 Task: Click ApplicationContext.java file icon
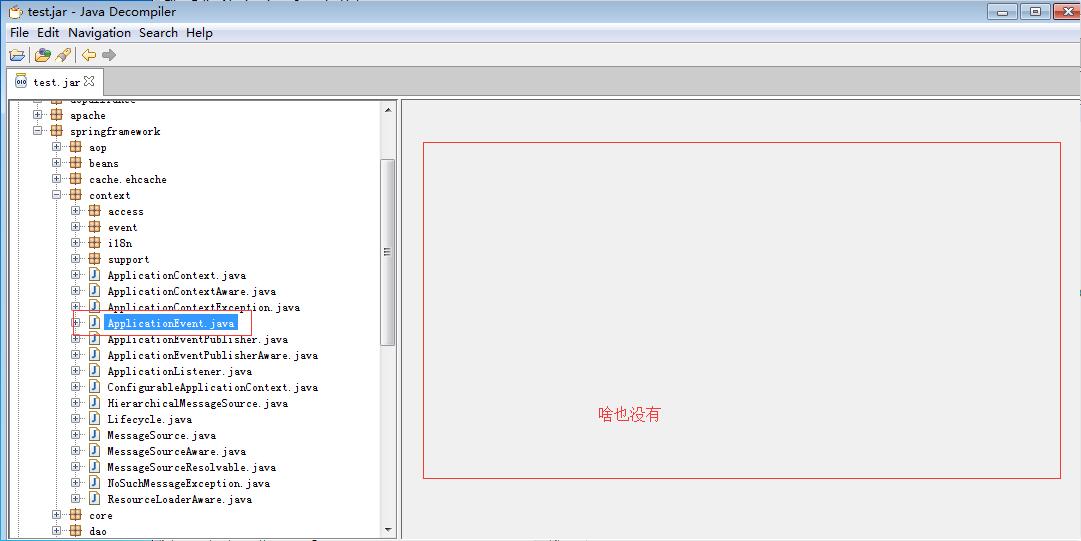pos(94,275)
